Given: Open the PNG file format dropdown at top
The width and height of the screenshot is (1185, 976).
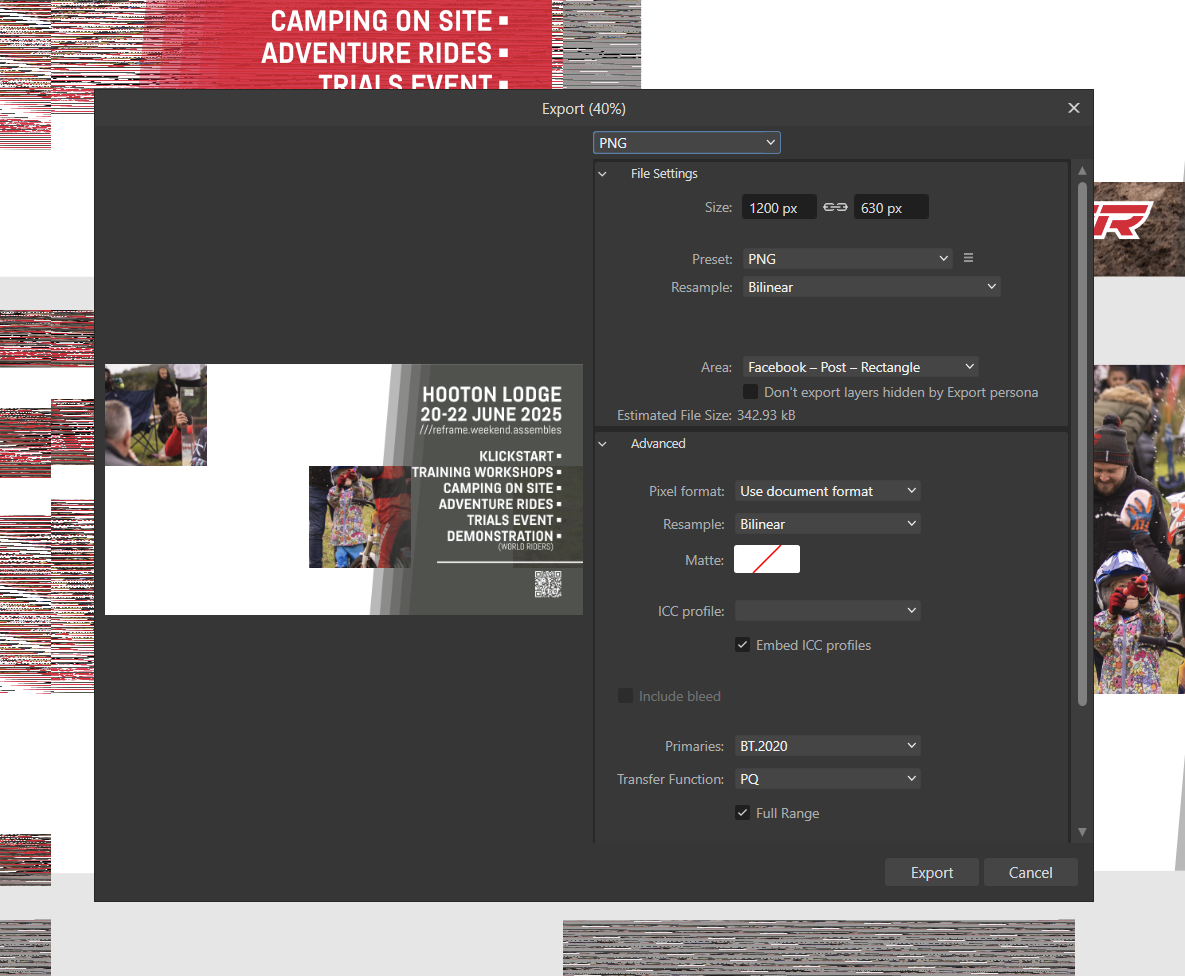Looking at the screenshot, I should click(686, 143).
